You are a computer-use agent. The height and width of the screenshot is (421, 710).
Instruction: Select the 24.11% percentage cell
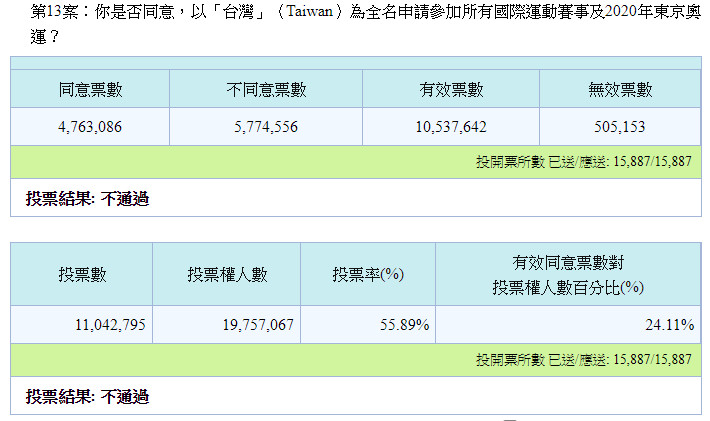[567, 325]
